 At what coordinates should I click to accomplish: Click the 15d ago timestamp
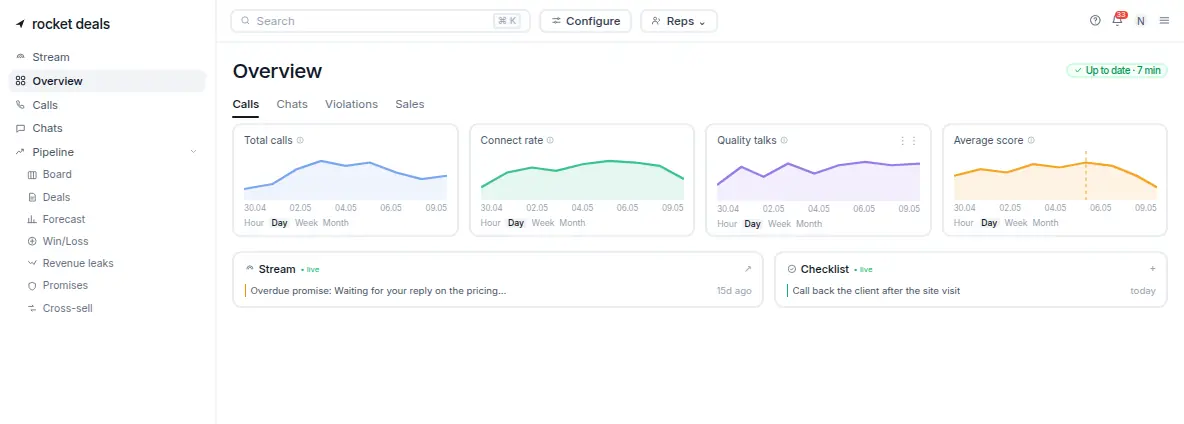pyautogui.click(x=734, y=290)
